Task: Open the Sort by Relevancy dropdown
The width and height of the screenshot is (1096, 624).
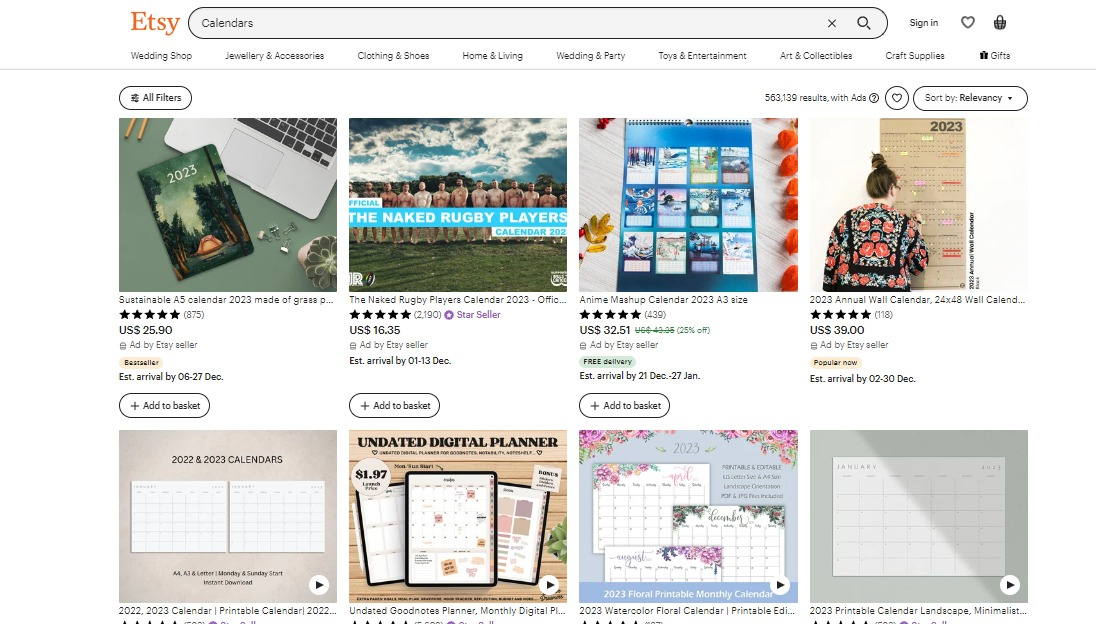Action: [970, 98]
